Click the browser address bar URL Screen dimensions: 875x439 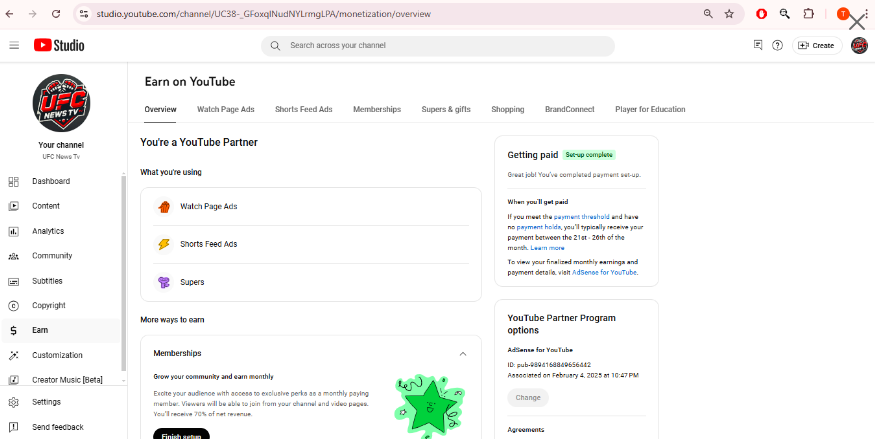click(x=263, y=14)
